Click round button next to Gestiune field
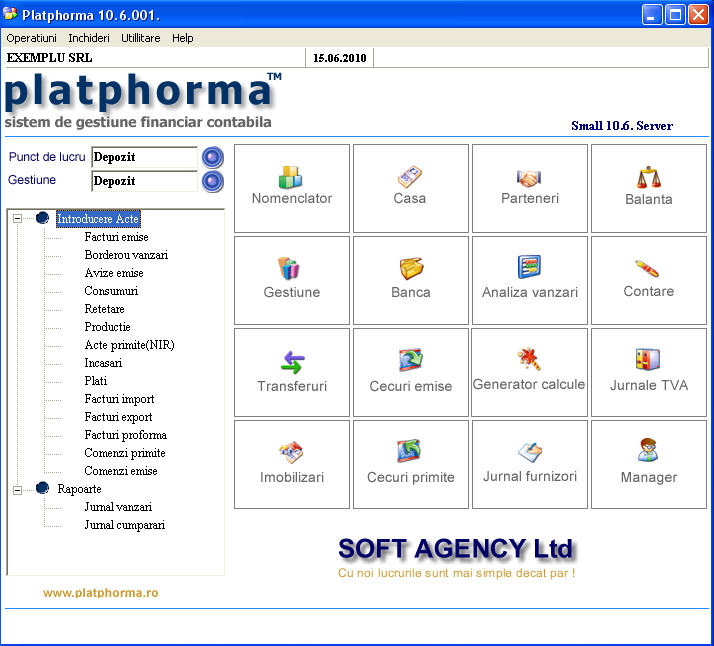 coord(213,181)
